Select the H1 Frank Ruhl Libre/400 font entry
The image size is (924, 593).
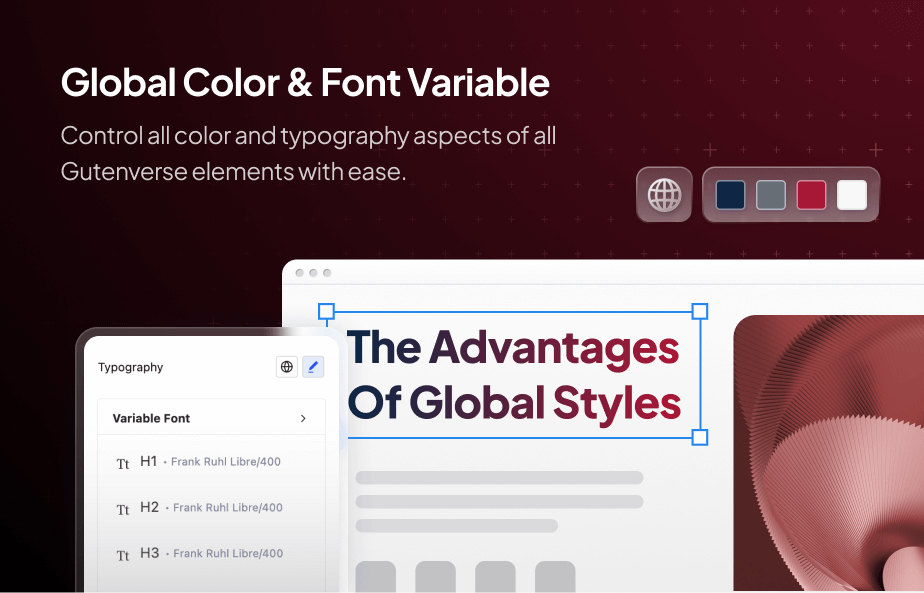click(x=211, y=462)
